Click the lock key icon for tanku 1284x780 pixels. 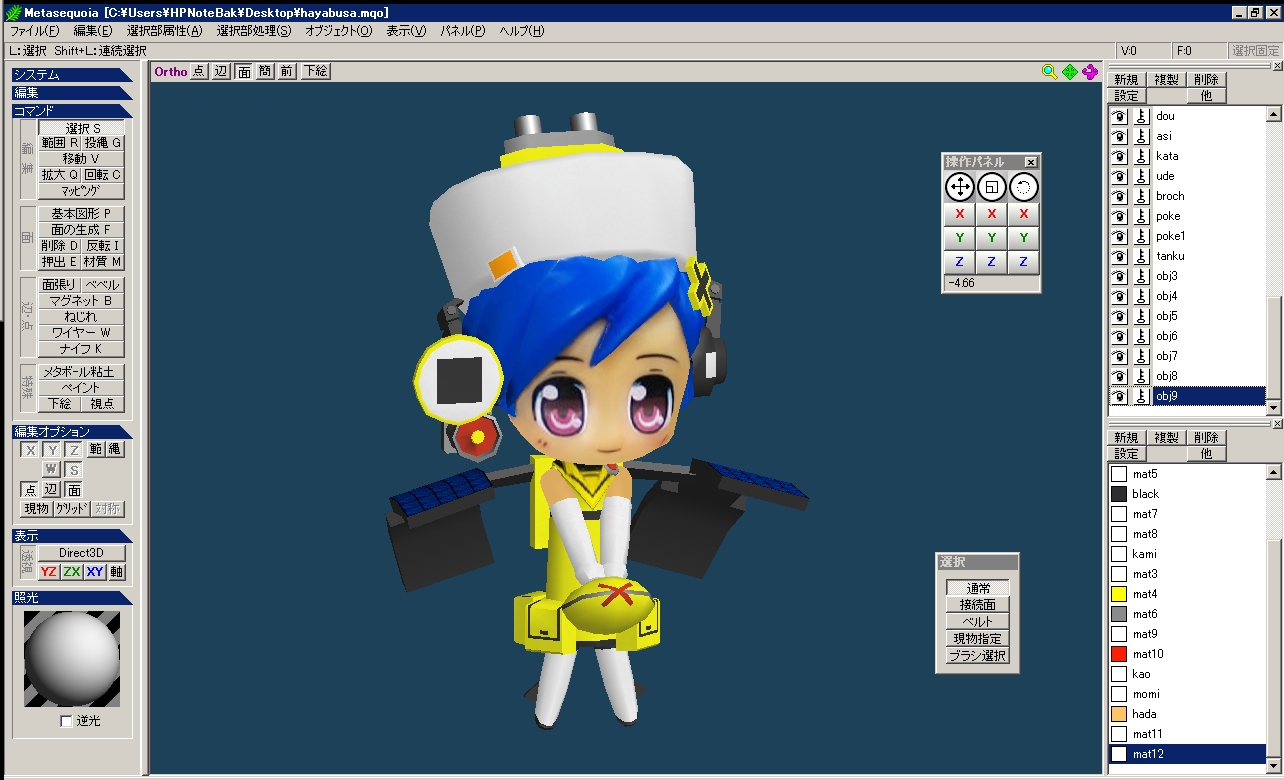tap(1141, 256)
